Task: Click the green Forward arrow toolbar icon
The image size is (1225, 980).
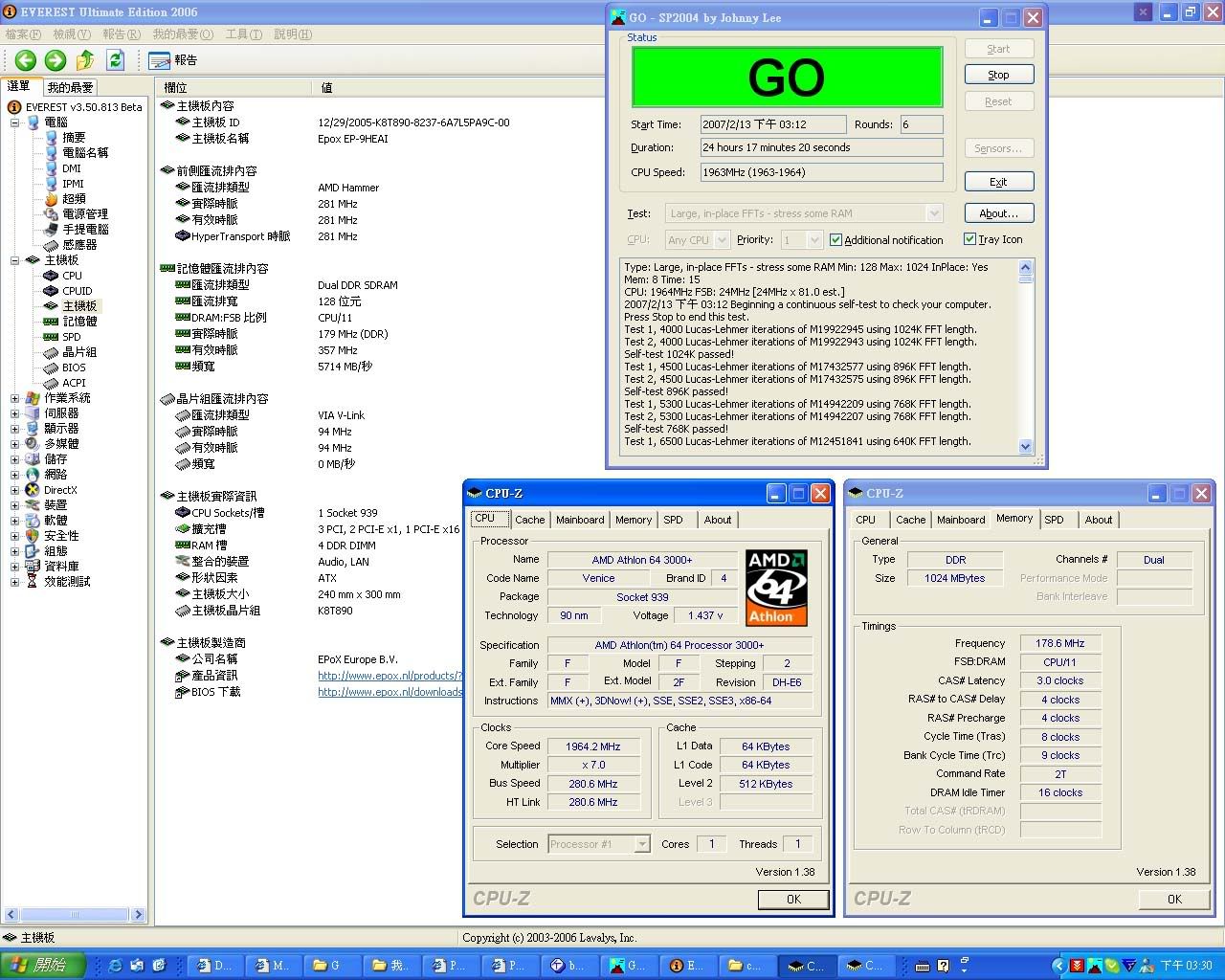Action: [x=56, y=60]
